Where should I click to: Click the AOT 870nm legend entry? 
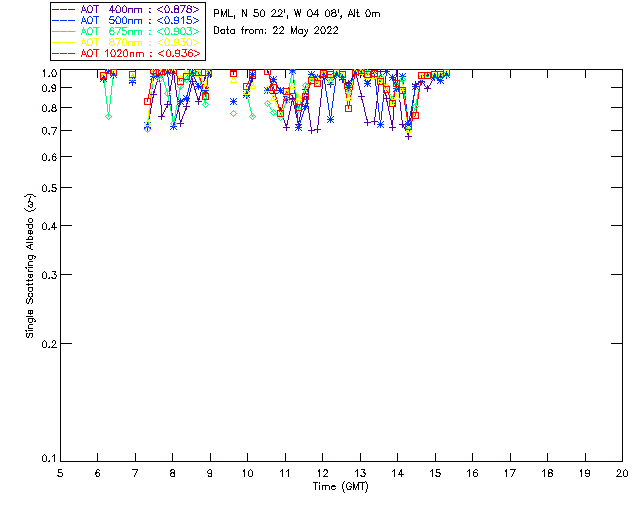[127, 42]
